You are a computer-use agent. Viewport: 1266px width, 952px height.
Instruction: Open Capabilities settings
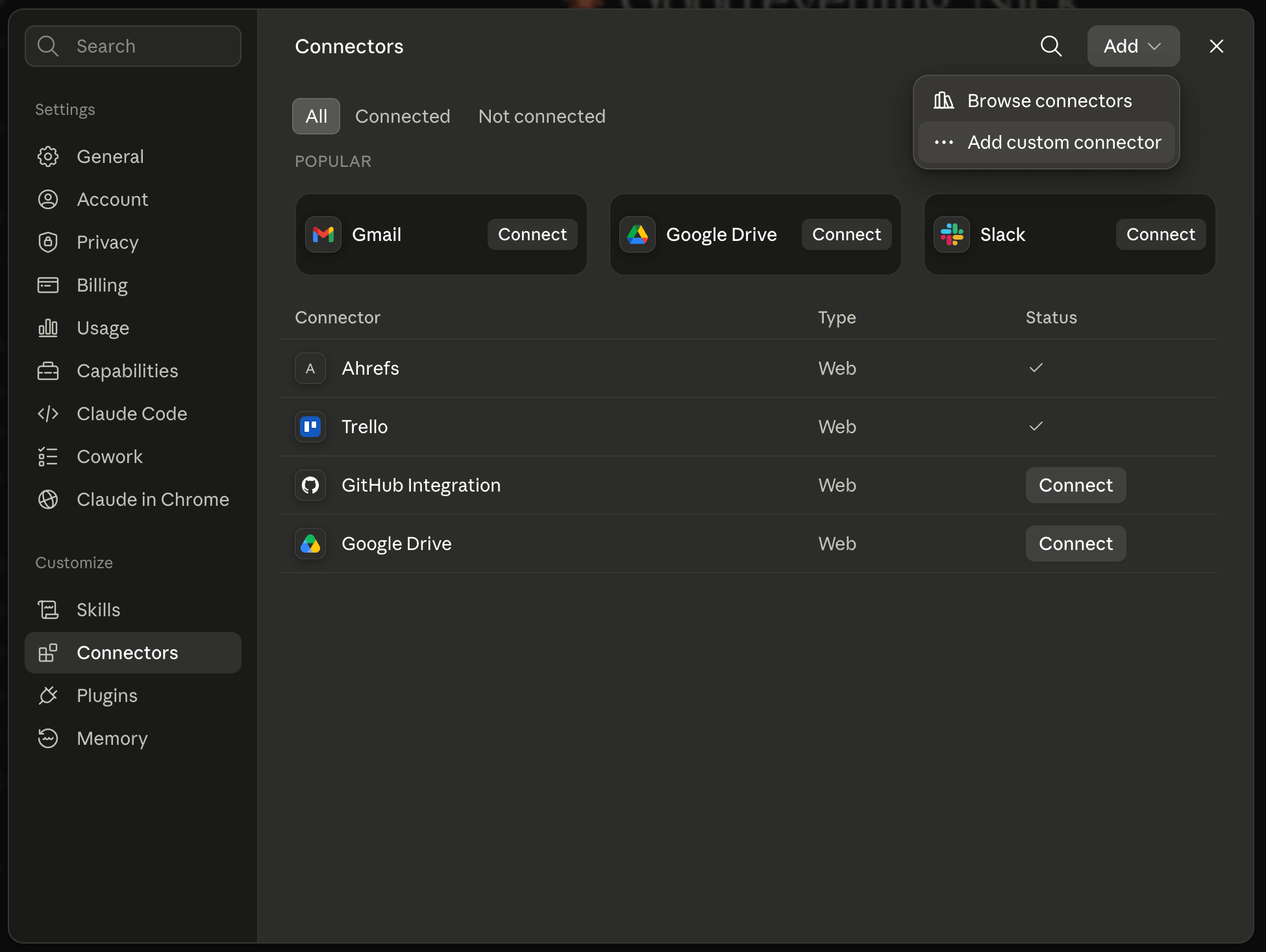(x=133, y=371)
